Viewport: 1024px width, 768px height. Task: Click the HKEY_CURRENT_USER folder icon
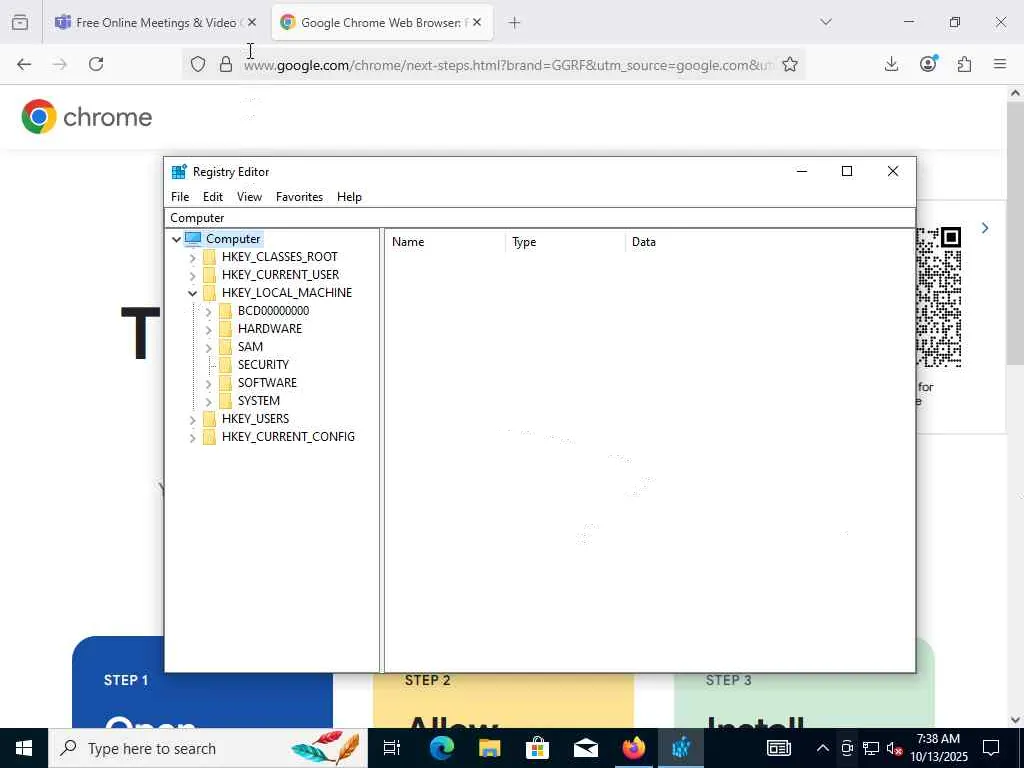(x=209, y=275)
